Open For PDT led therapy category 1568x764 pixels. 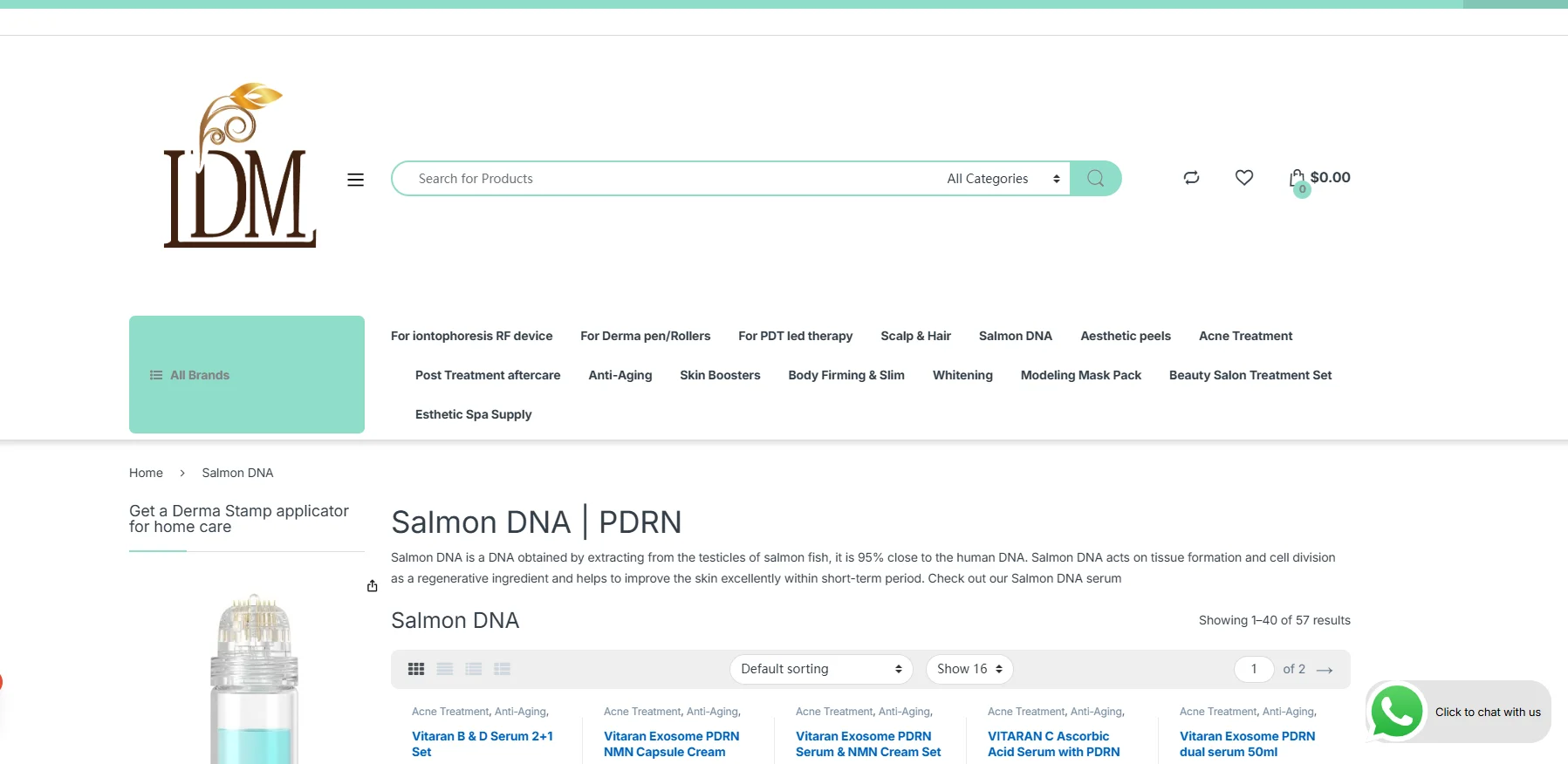click(795, 336)
